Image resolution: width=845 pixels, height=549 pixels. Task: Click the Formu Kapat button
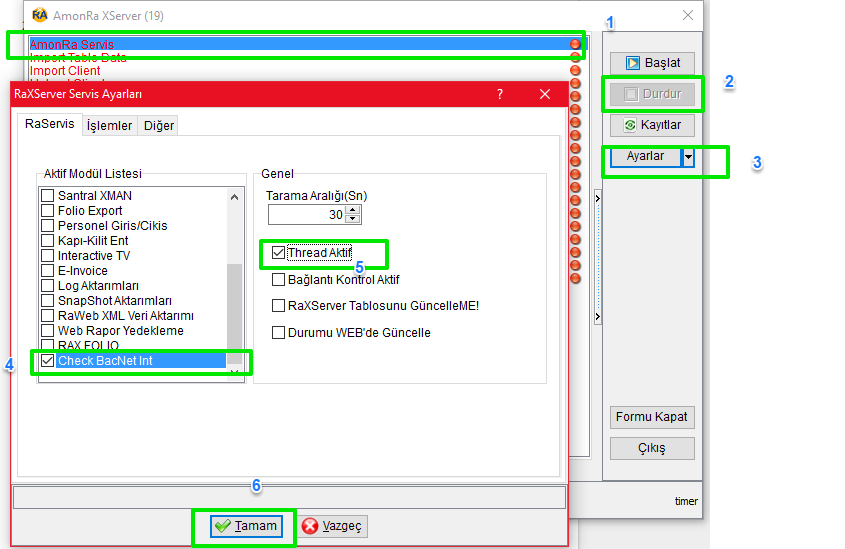[652, 417]
